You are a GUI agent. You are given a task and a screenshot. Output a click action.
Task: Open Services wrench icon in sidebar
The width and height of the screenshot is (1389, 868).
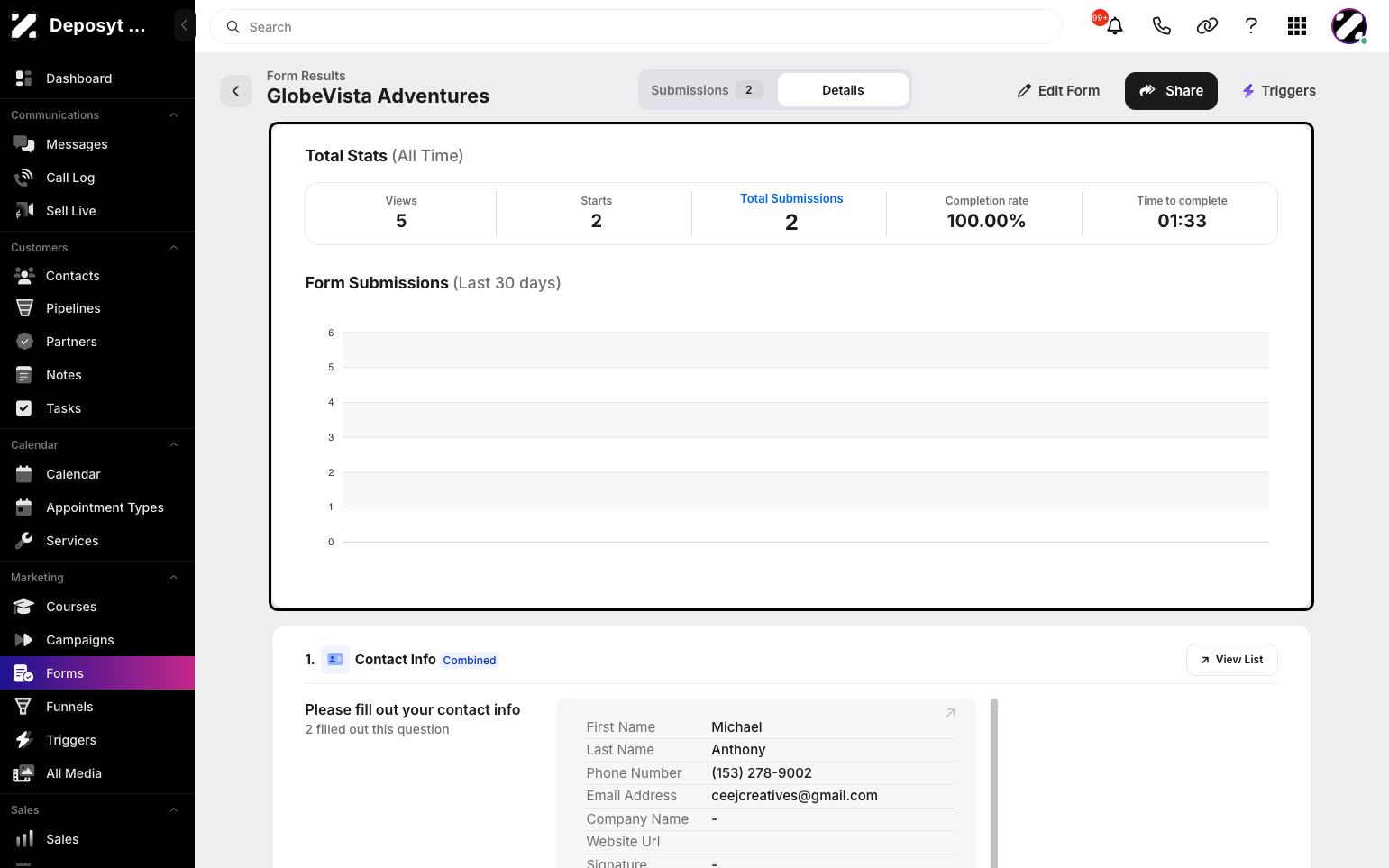coord(24,541)
